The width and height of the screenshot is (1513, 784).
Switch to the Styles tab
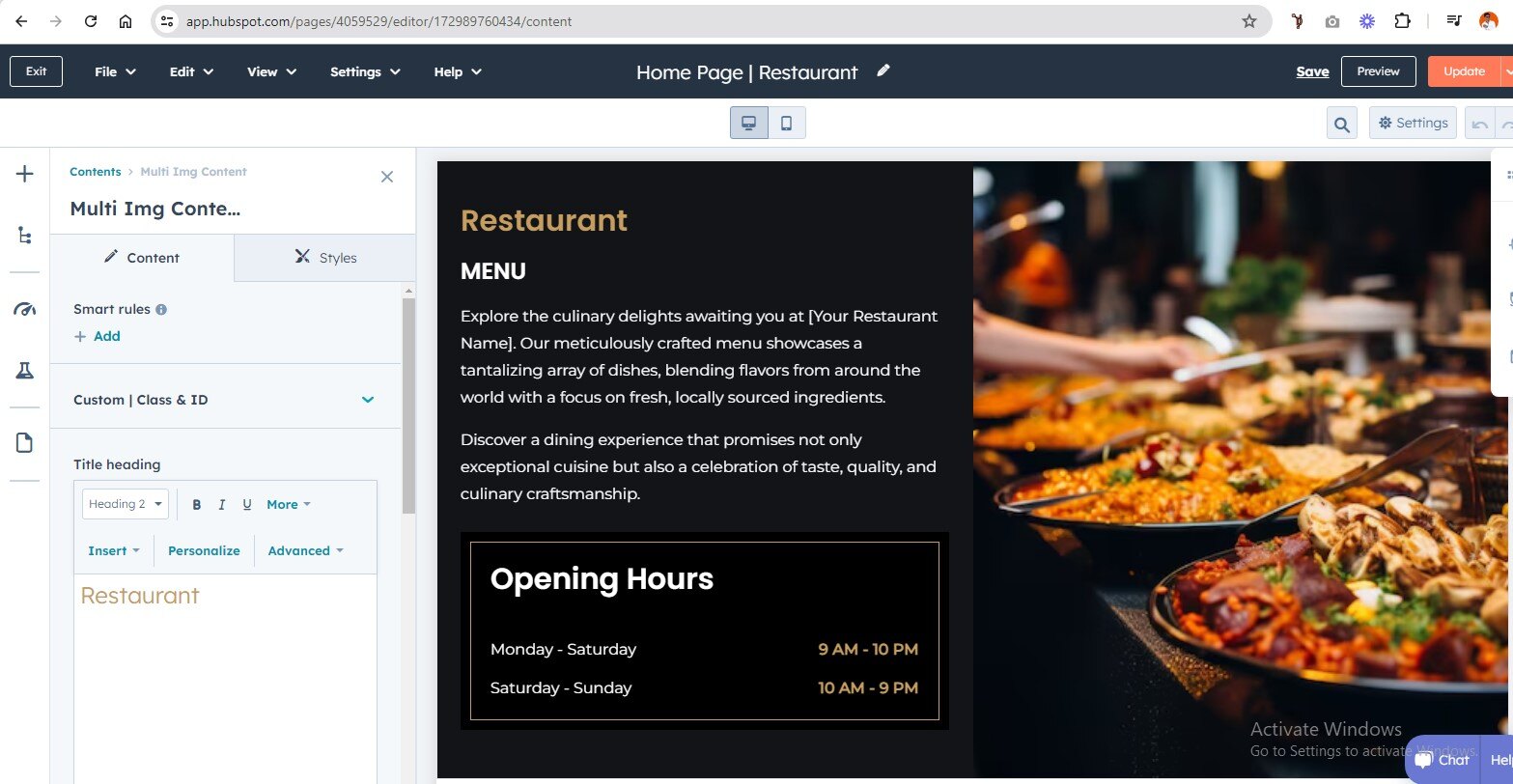325,258
